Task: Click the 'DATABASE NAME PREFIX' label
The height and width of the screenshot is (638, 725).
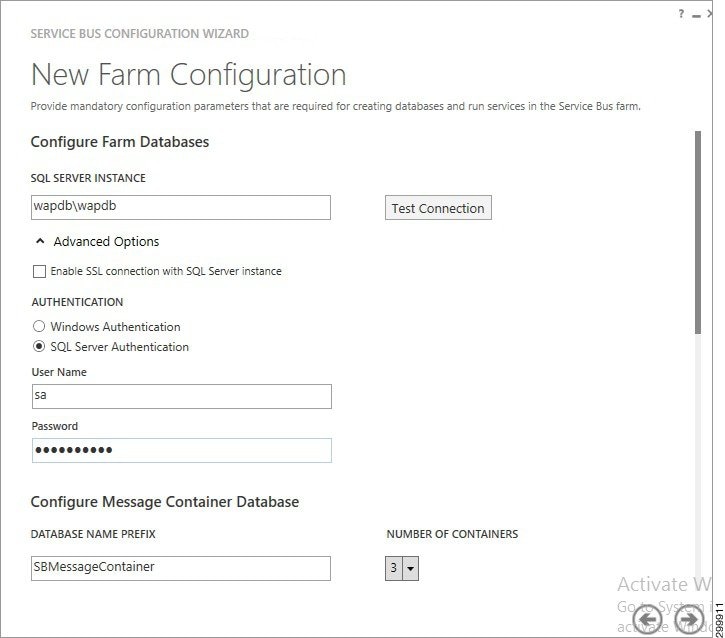Action: (93, 534)
